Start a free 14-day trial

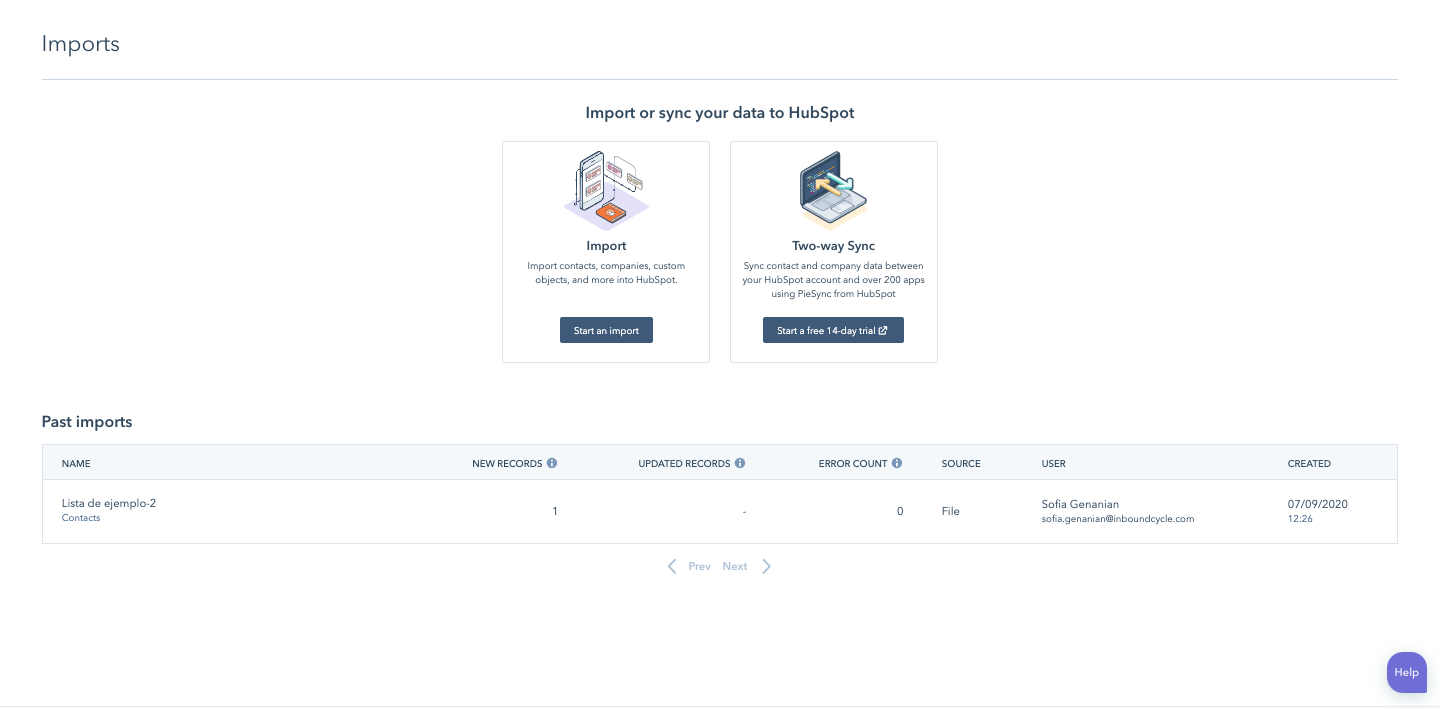(833, 331)
